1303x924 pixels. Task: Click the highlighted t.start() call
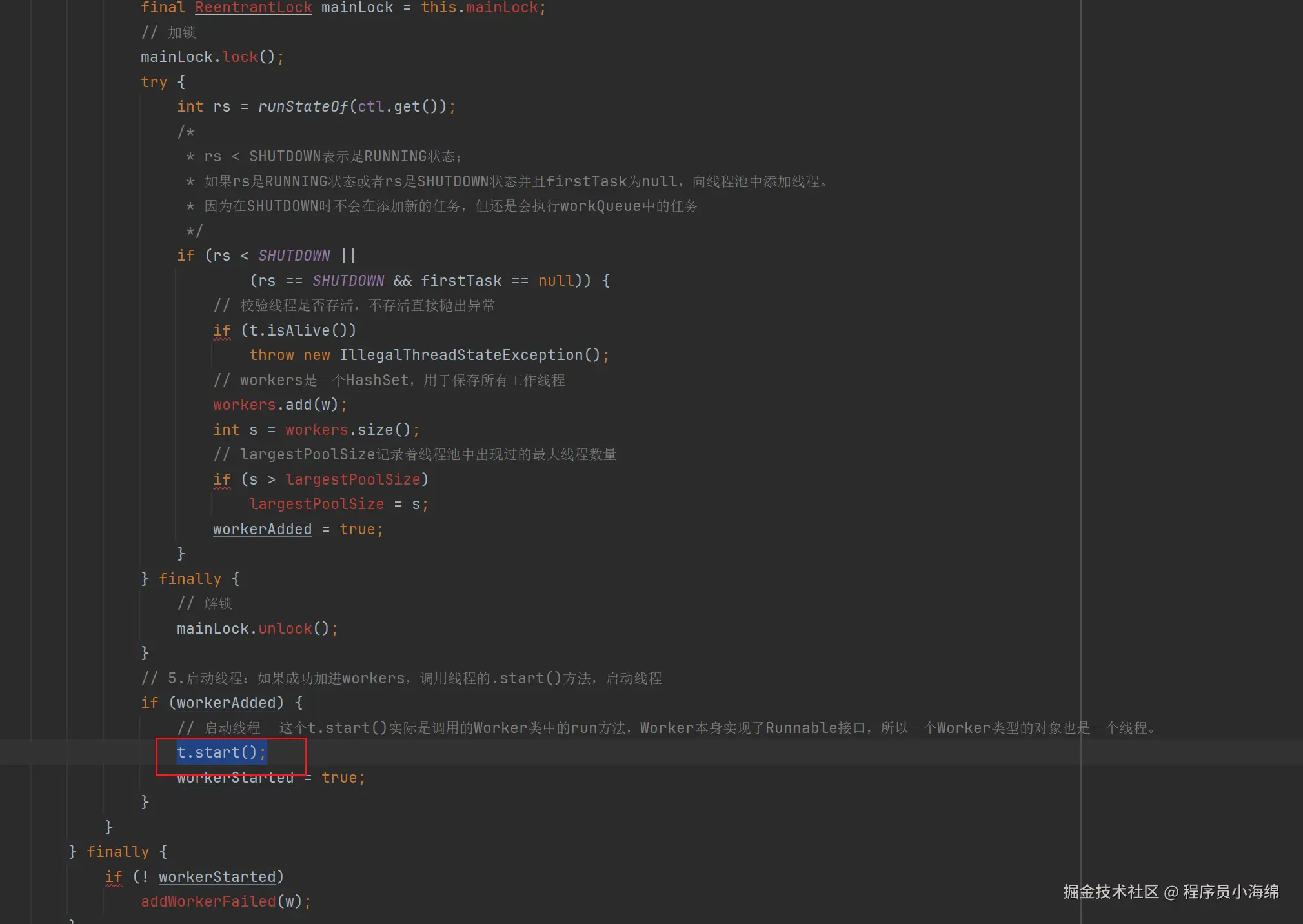point(221,752)
